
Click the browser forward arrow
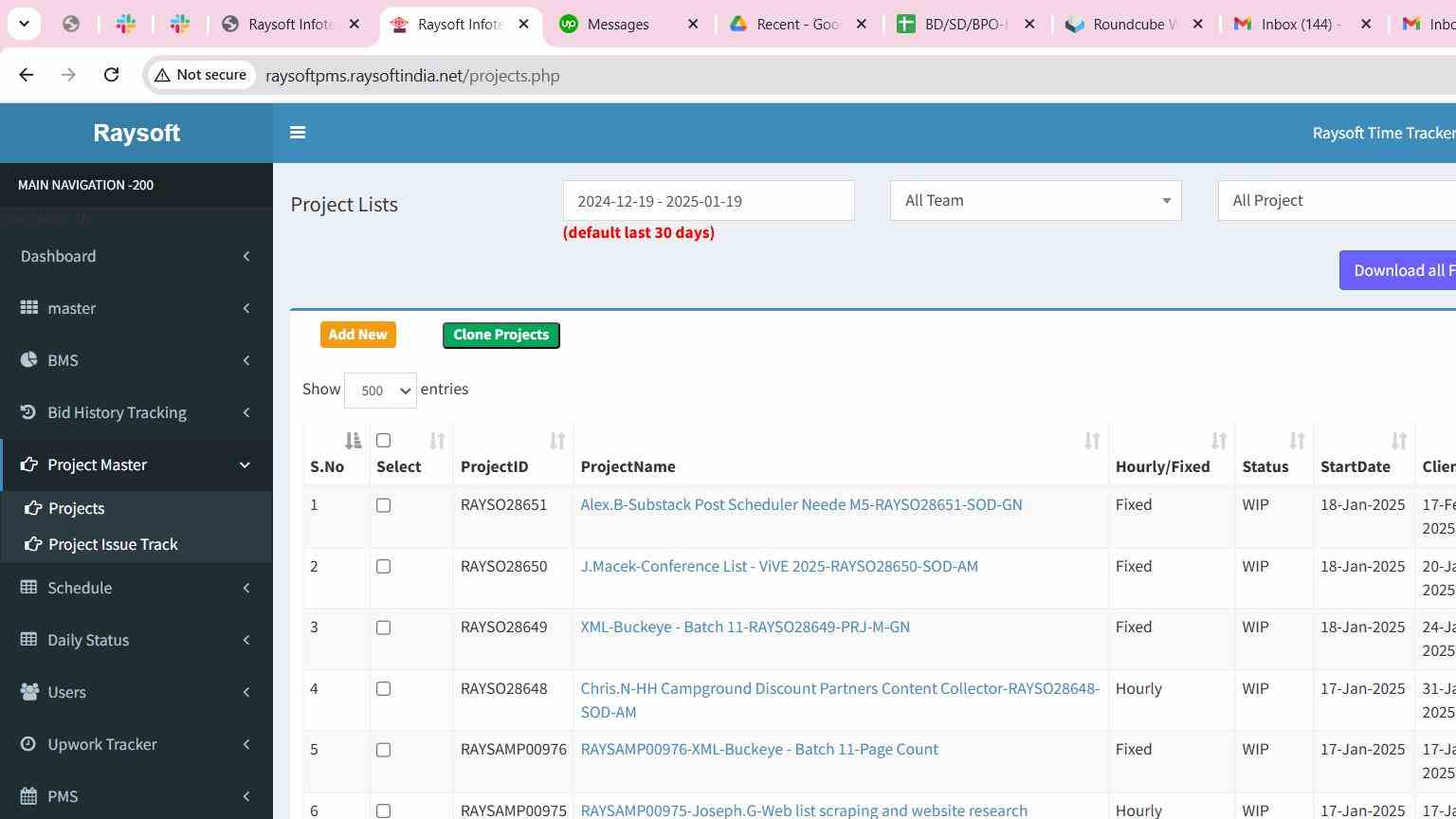pyautogui.click(x=68, y=75)
